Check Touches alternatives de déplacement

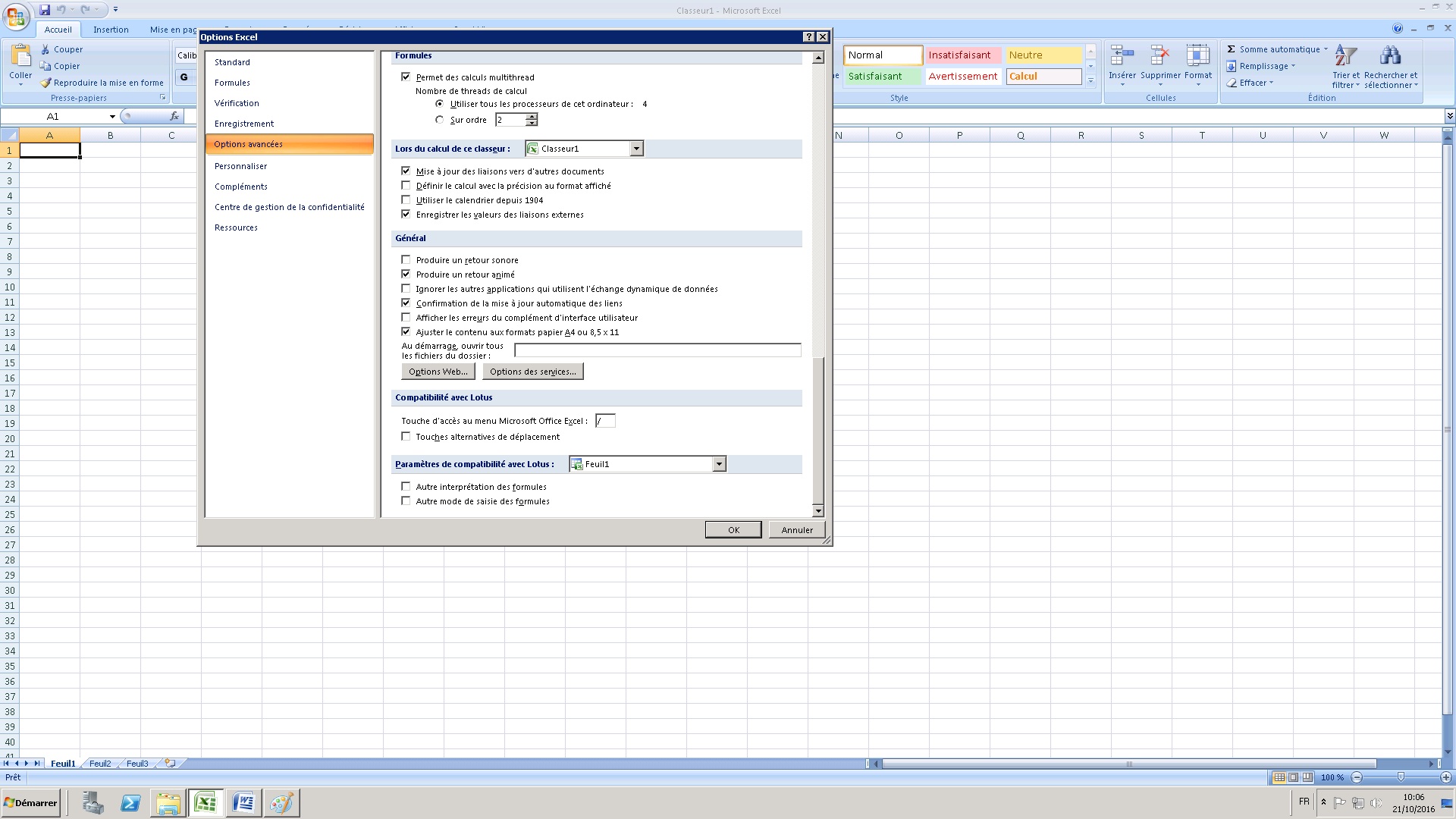click(x=406, y=436)
